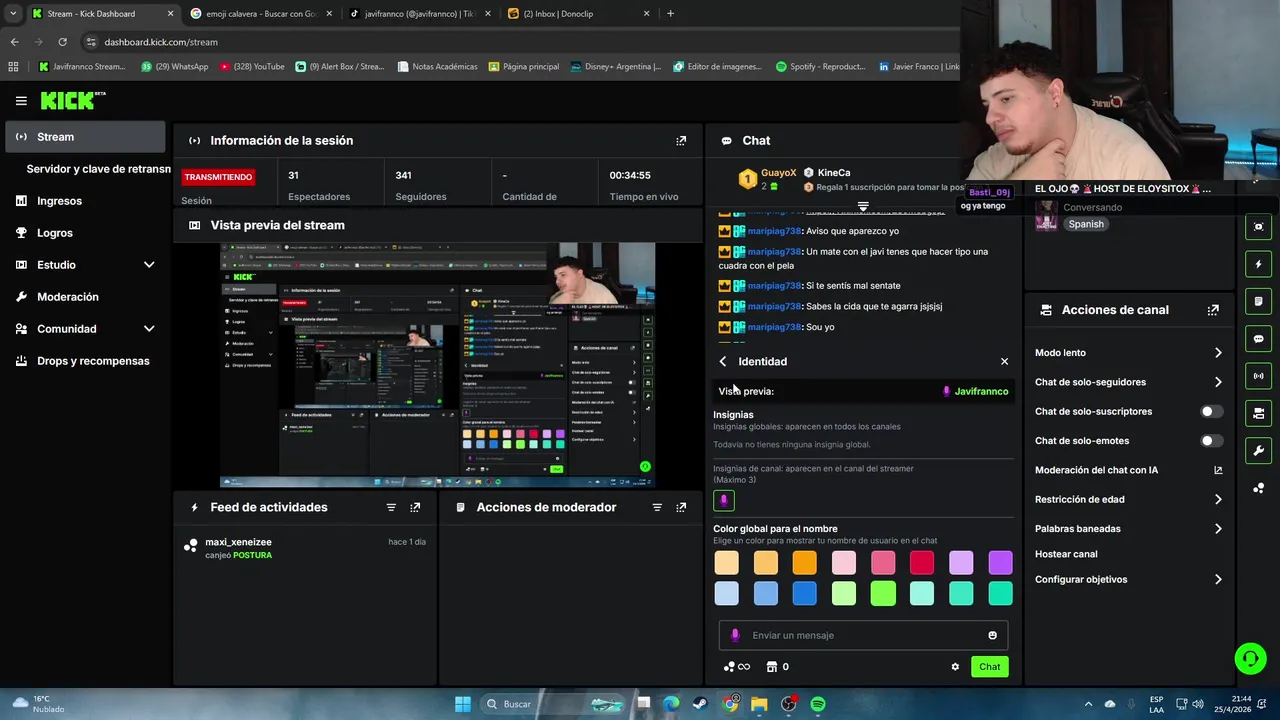Open the emoji picker in message box
The width and height of the screenshot is (1280, 720).
click(992, 636)
